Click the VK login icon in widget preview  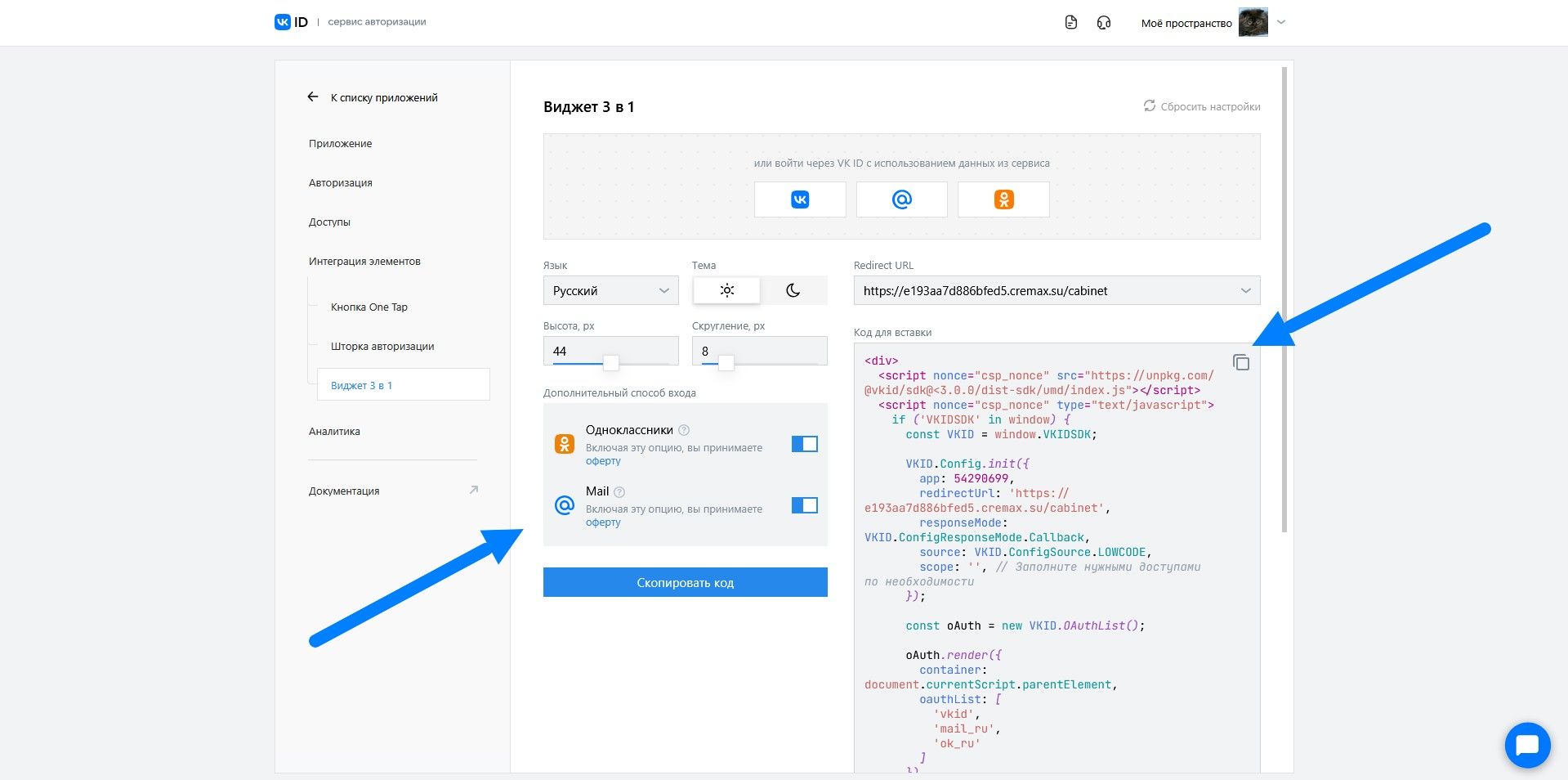(x=800, y=199)
